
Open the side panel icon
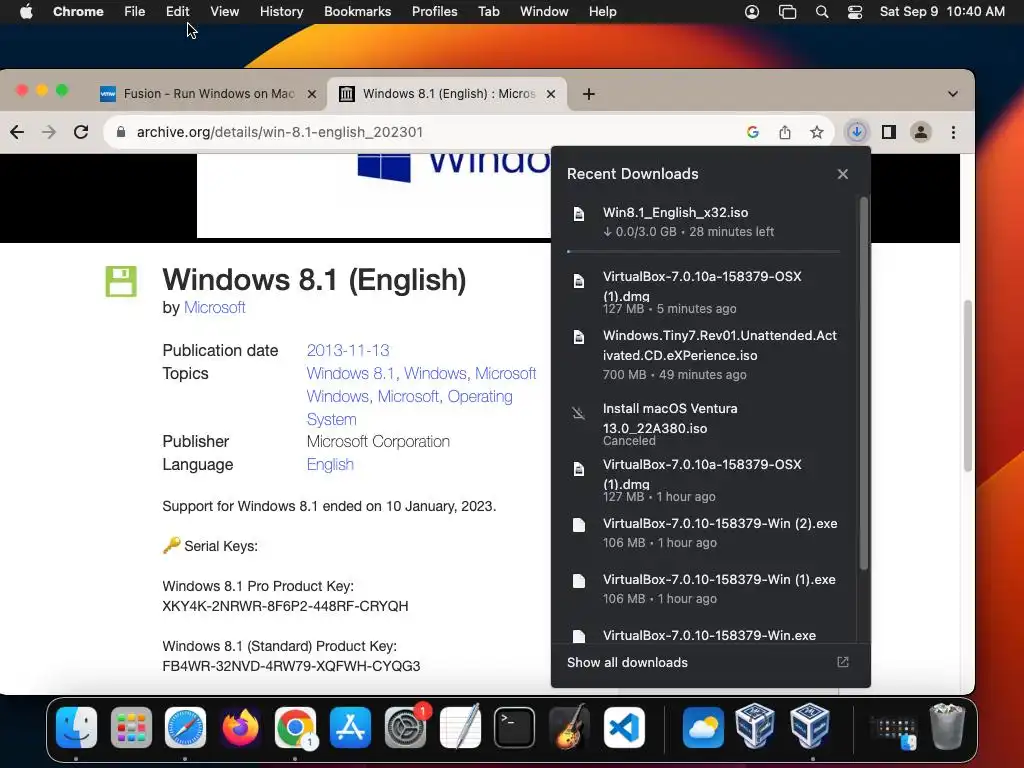pos(889,133)
